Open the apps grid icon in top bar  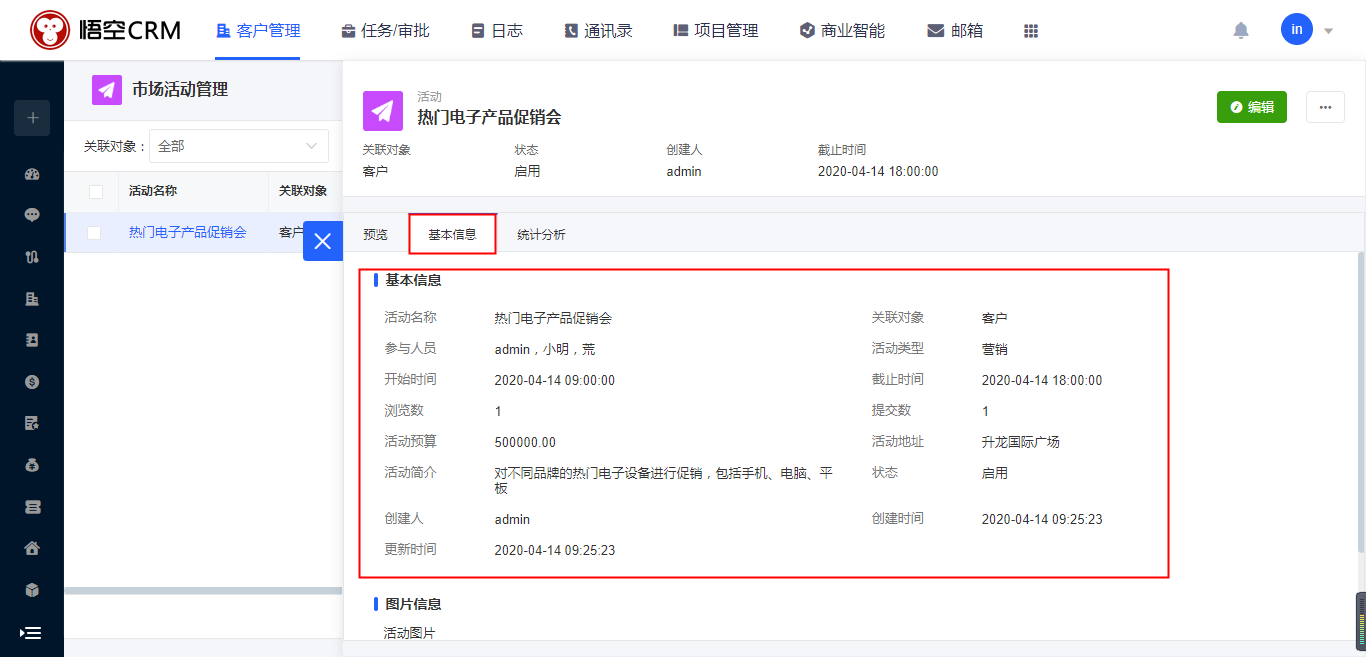coord(1031,31)
